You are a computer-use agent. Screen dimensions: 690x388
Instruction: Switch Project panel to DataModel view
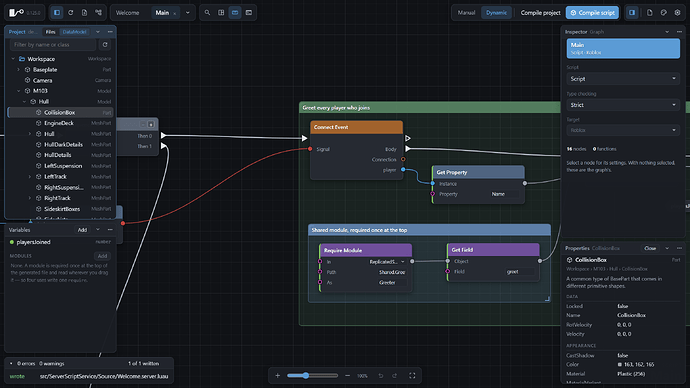[x=74, y=32]
